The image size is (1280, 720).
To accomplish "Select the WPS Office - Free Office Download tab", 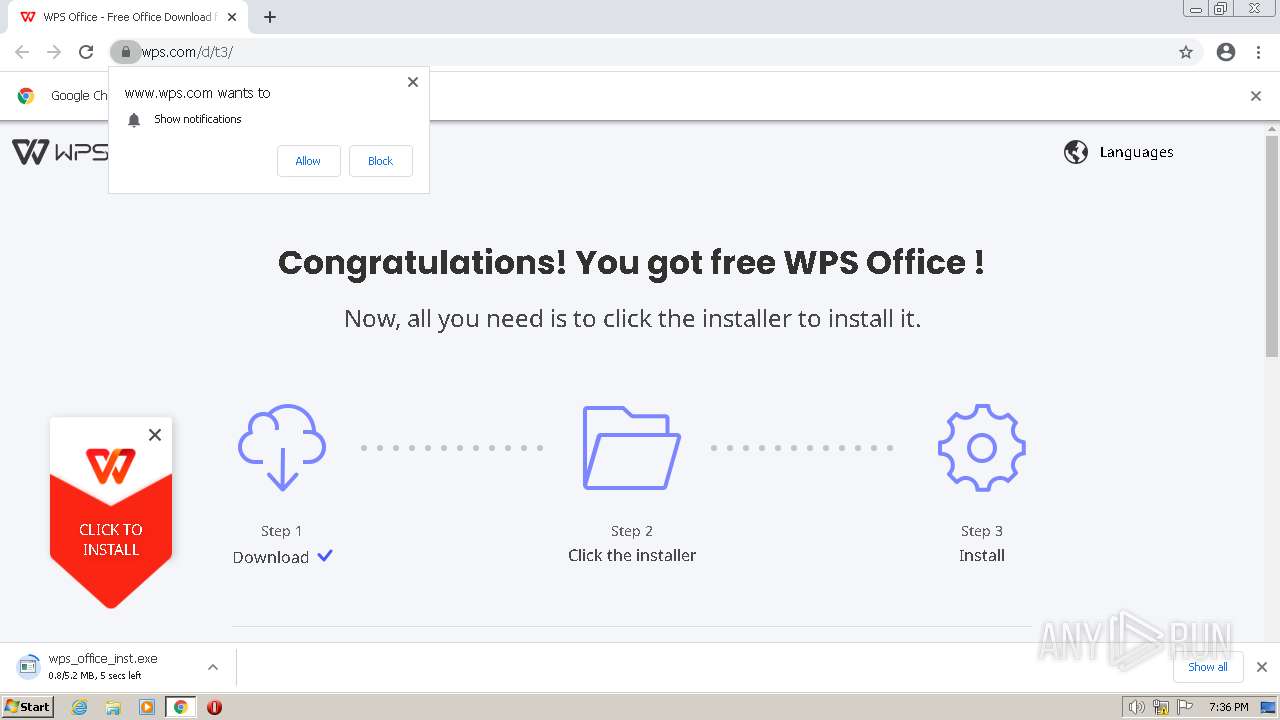I will pyautogui.click(x=127, y=17).
